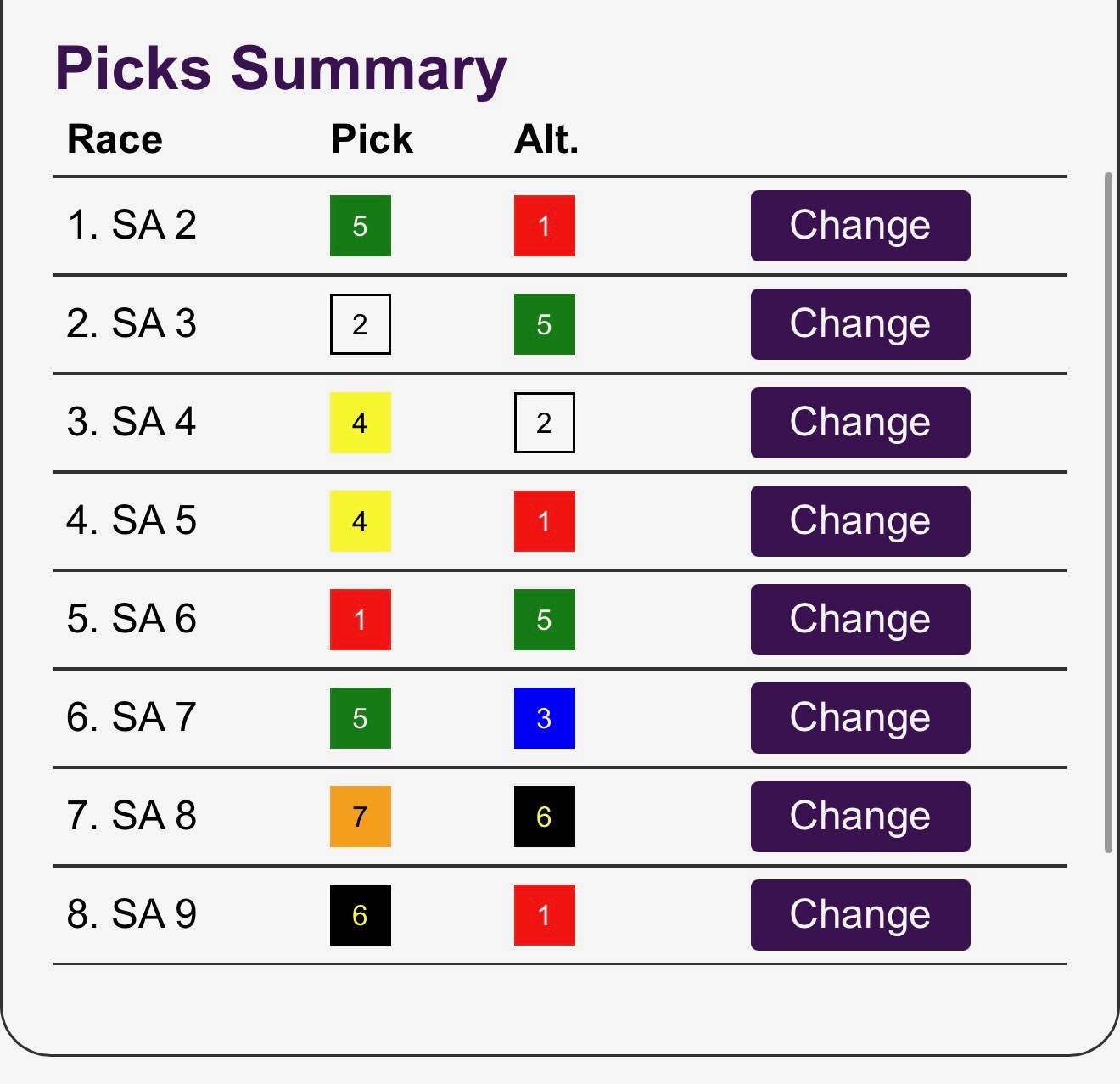Click blue 3 alternate swatch for SA 7
Screen dimensions: 1120x1084
[x=544, y=718]
